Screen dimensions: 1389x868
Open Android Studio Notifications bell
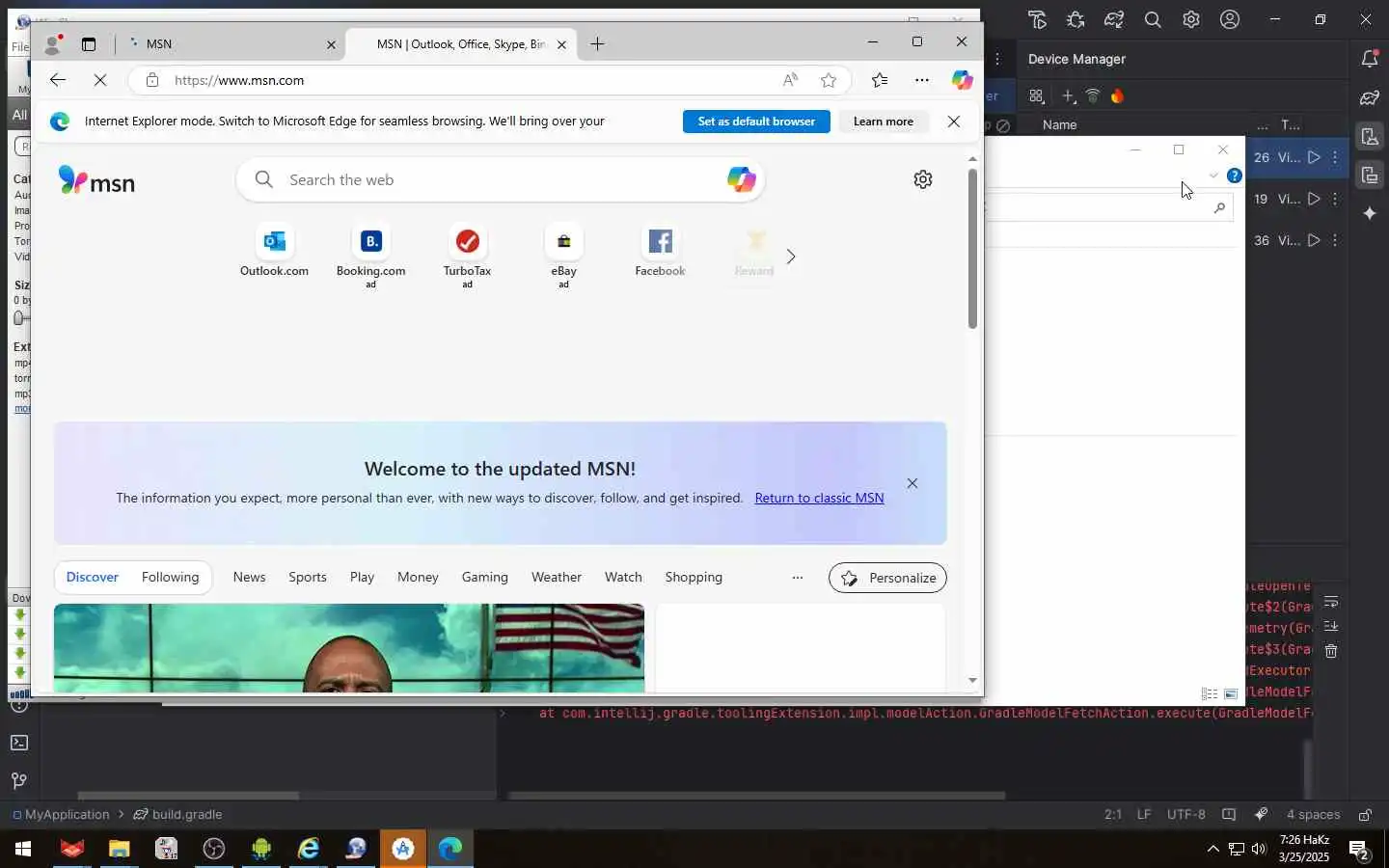click(1370, 59)
